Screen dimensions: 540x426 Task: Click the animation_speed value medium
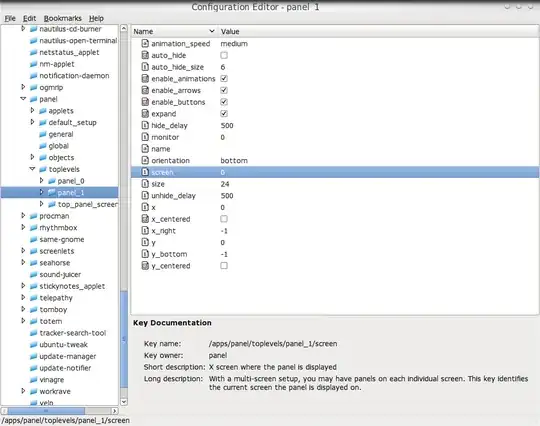(234, 43)
